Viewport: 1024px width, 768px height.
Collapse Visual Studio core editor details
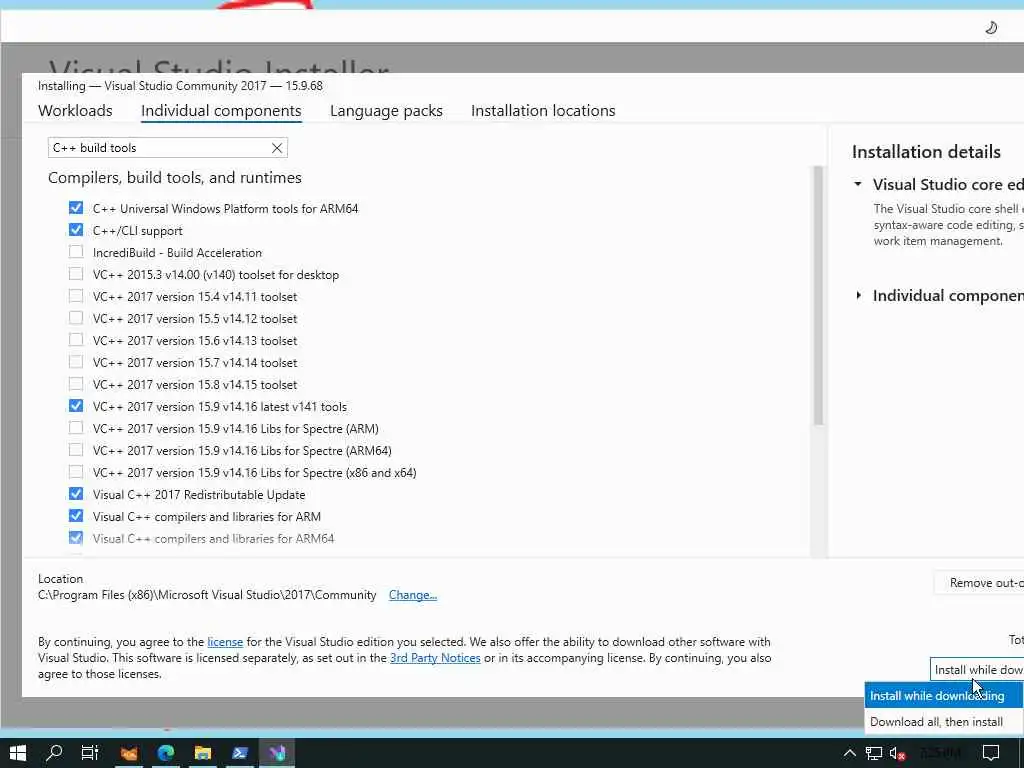858,185
